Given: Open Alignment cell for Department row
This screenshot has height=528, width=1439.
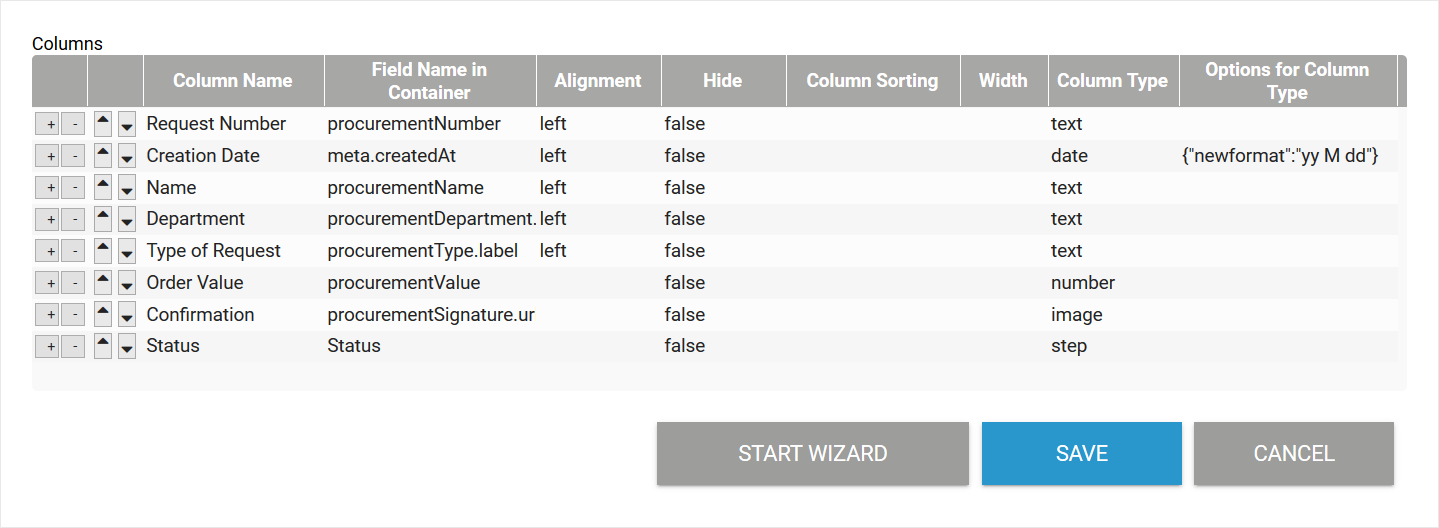Looking at the screenshot, I should [553, 219].
